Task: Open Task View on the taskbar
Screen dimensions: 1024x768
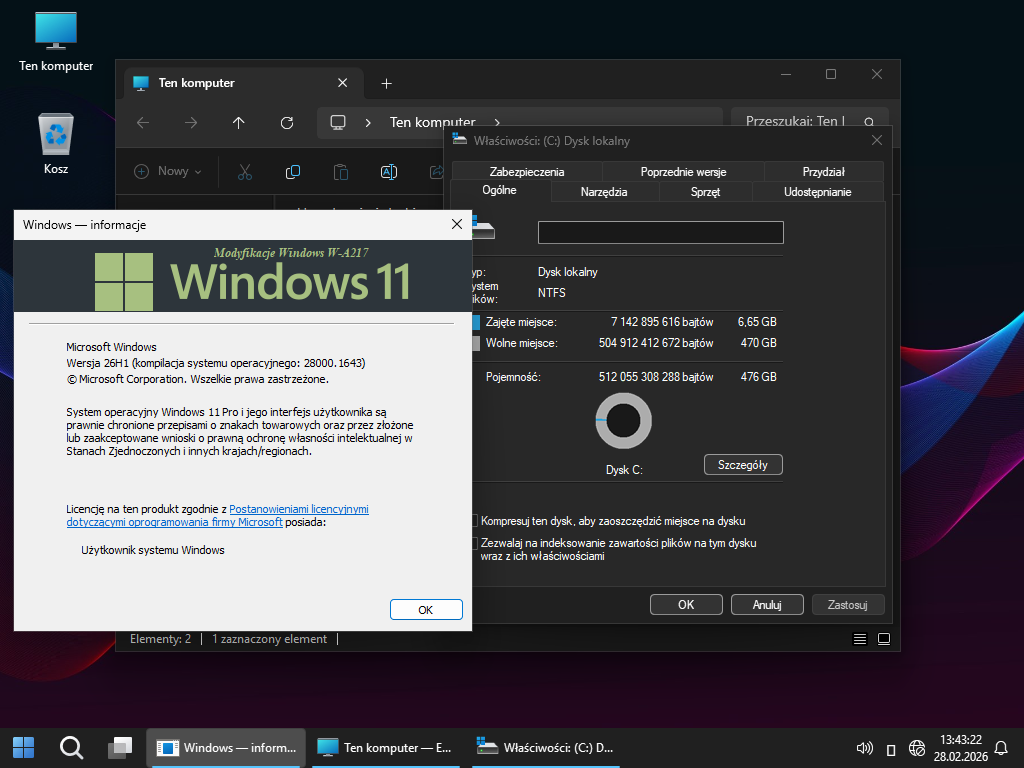Action: (x=120, y=747)
